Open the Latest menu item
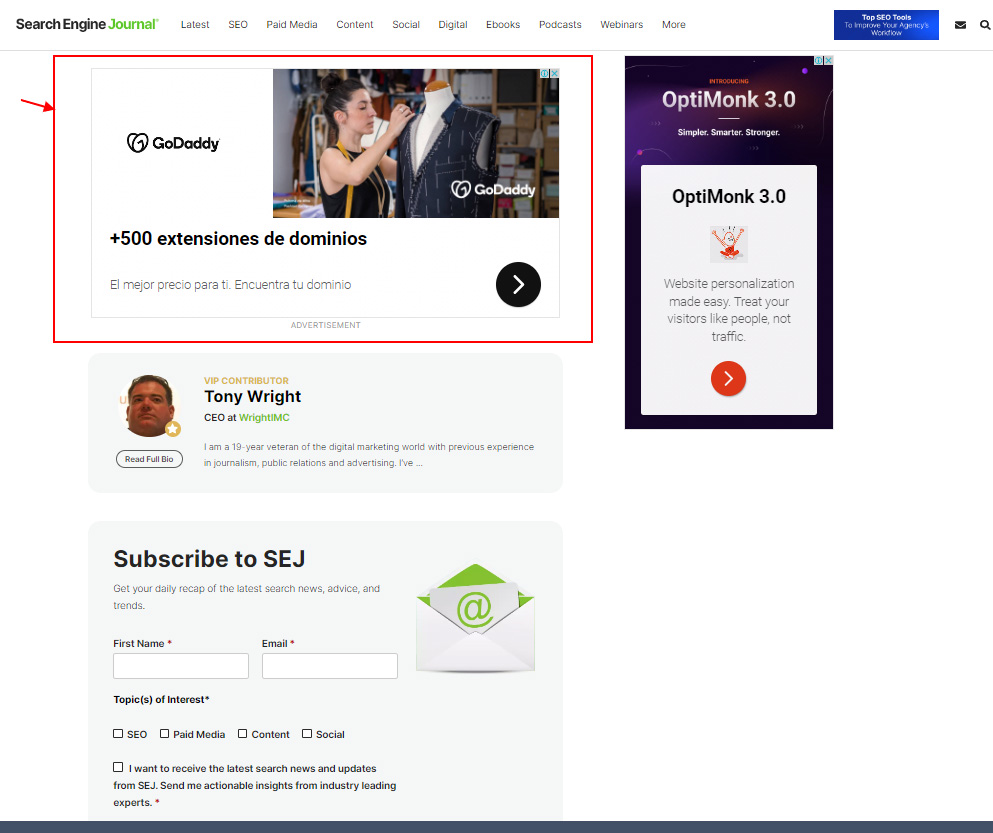Viewport: 993px width, 833px height. (195, 25)
